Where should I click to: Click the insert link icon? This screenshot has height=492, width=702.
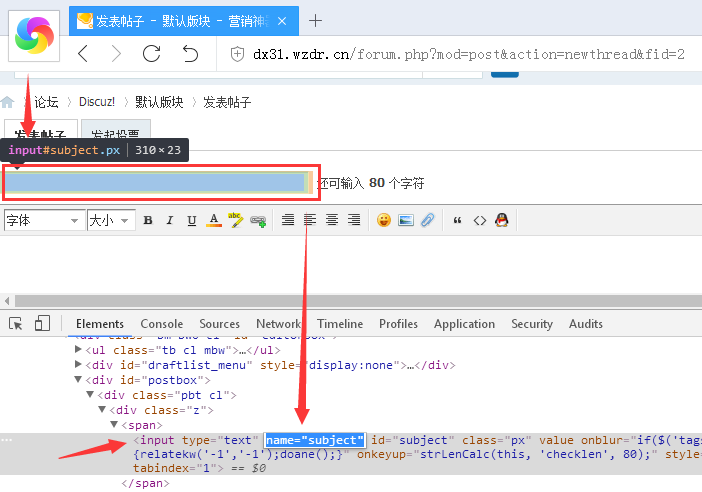coord(258,220)
